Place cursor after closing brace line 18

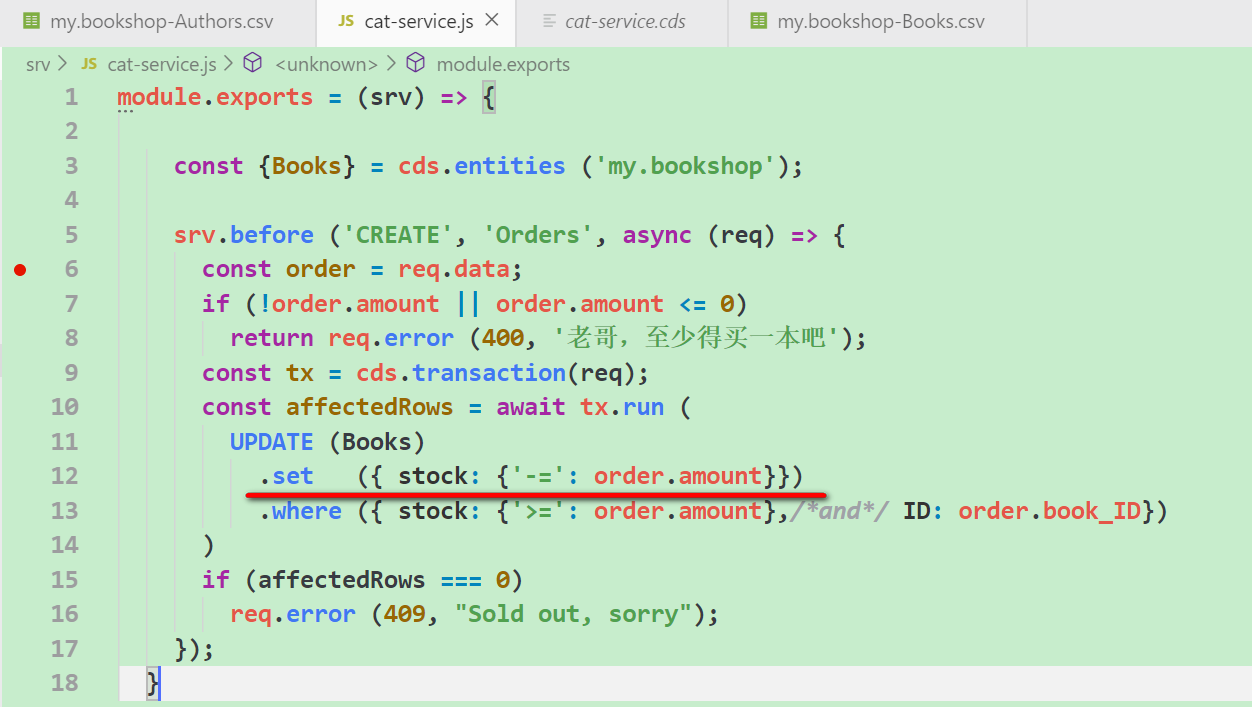(161, 683)
